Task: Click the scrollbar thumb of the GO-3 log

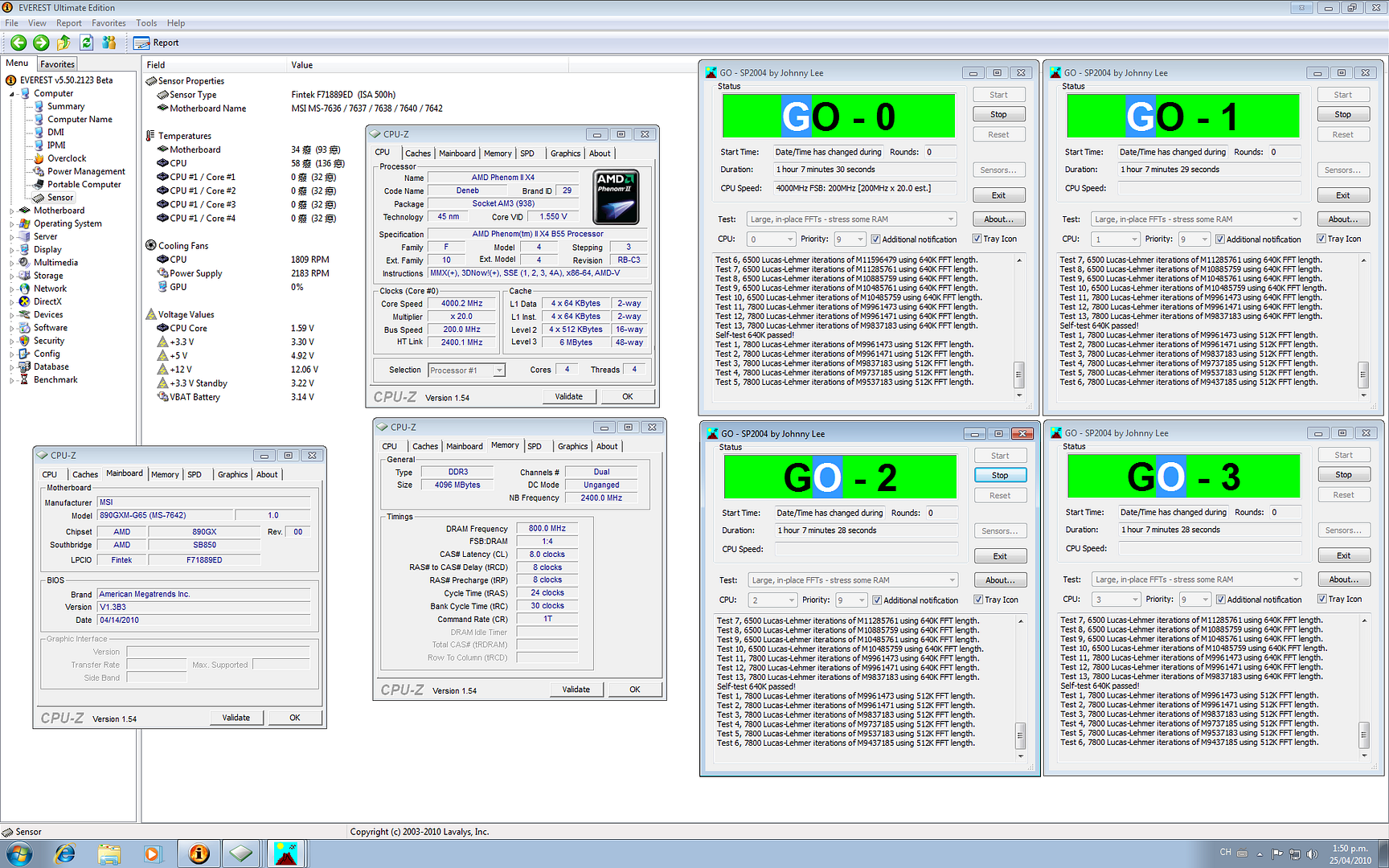Action: [x=1364, y=735]
